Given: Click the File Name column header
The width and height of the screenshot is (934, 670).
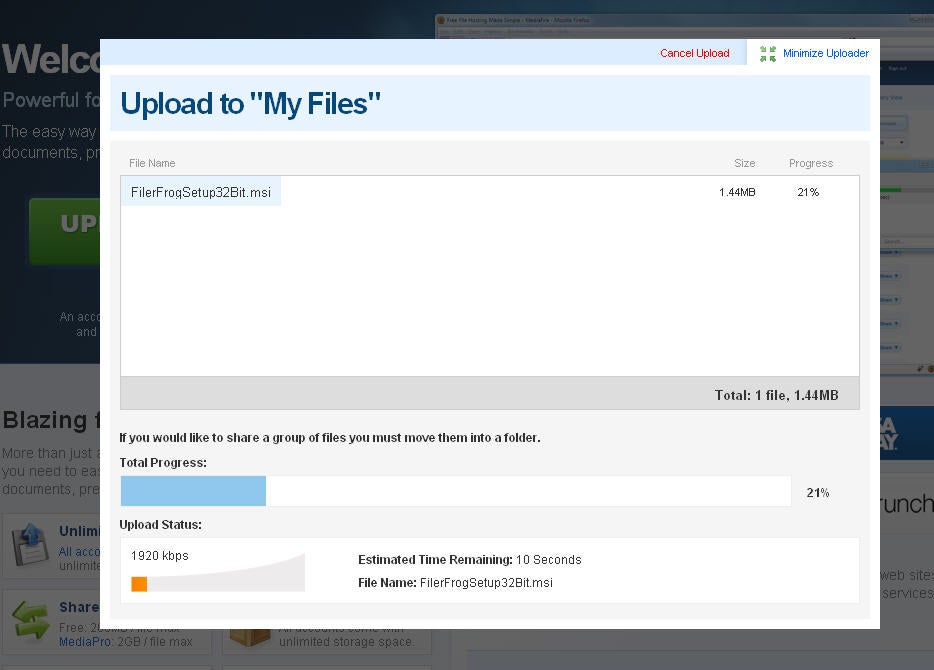Looking at the screenshot, I should 152,163.
